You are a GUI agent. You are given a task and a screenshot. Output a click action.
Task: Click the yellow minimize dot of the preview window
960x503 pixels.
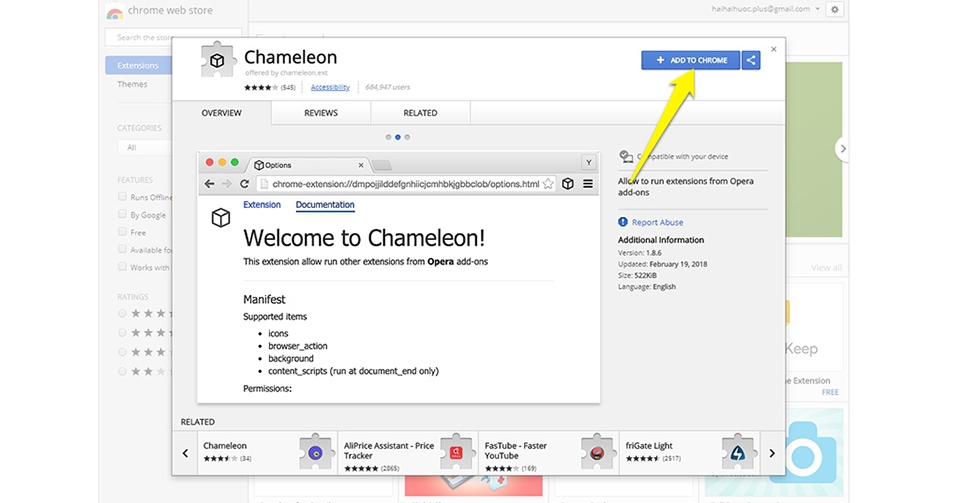click(222, 162)
